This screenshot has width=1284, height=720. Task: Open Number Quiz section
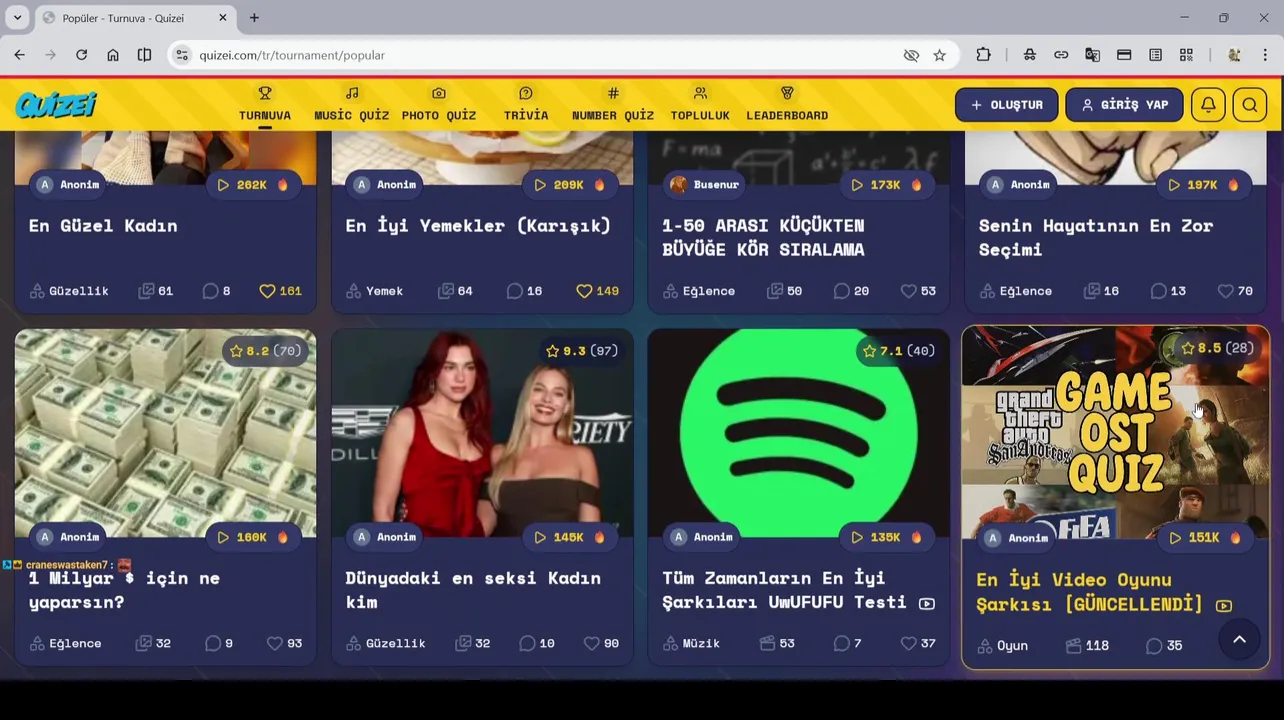pyautogui.click(x=613, y=104)
